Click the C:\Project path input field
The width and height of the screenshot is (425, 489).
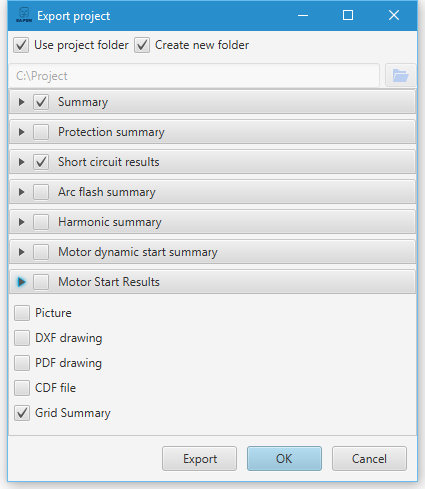[x=194, y=76]
